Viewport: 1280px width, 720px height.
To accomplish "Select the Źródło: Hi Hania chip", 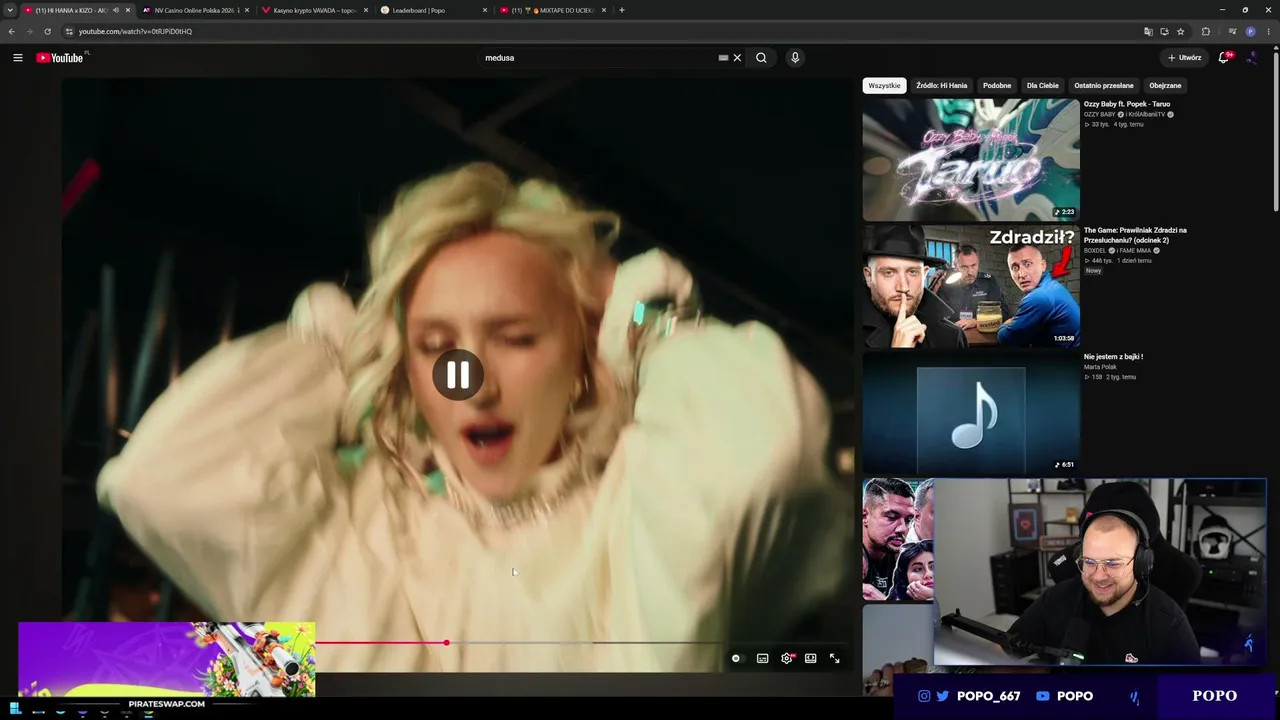I will 942,86.
